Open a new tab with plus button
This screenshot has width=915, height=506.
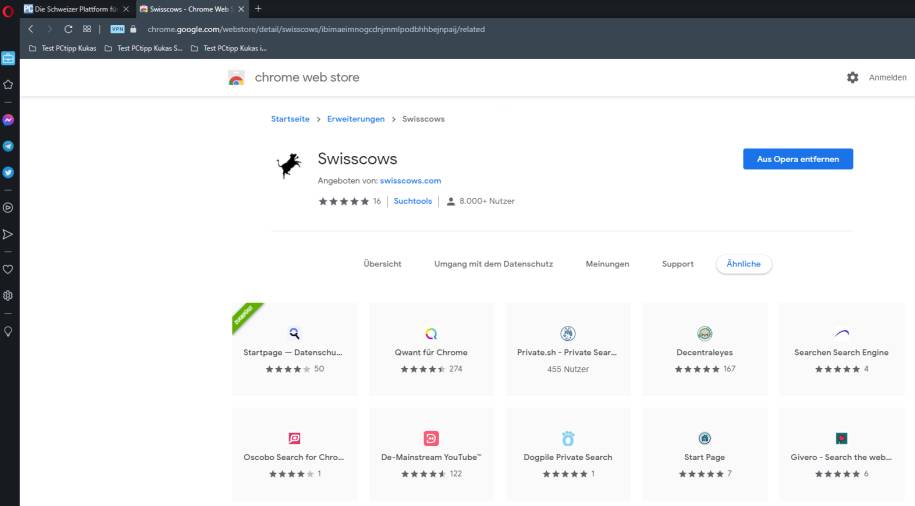(x=258, y=9)
